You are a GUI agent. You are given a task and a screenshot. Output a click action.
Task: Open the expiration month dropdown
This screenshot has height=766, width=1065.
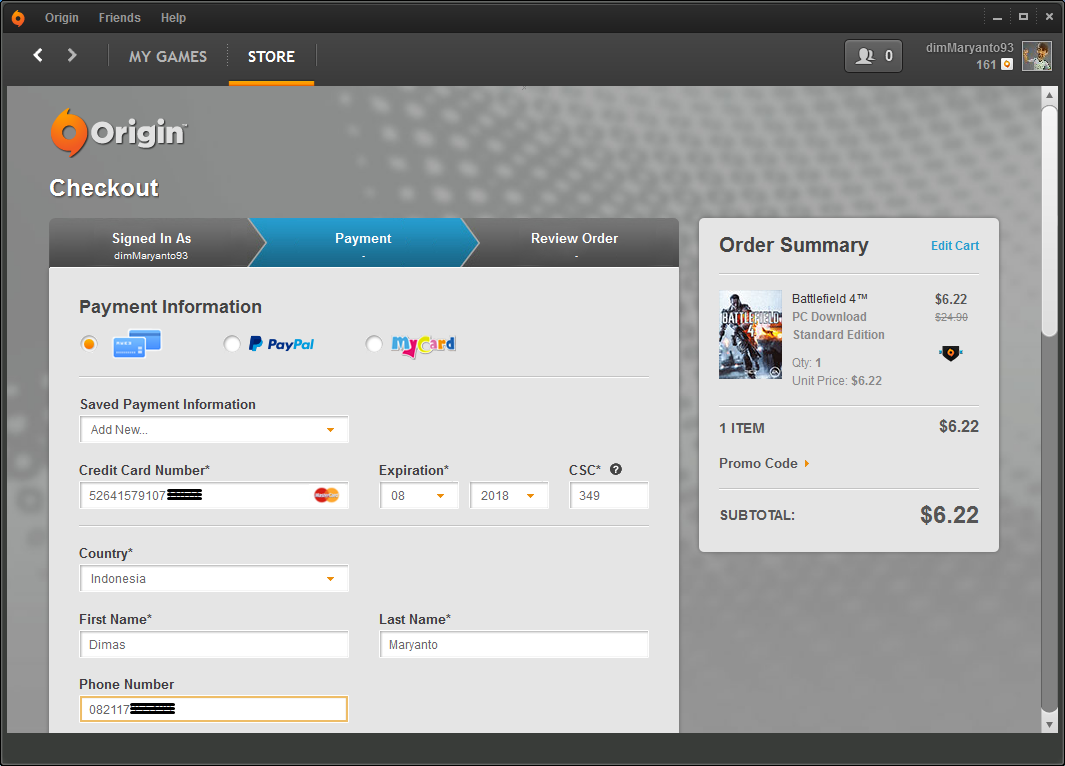pyautogui.click(x=419, y=496)
